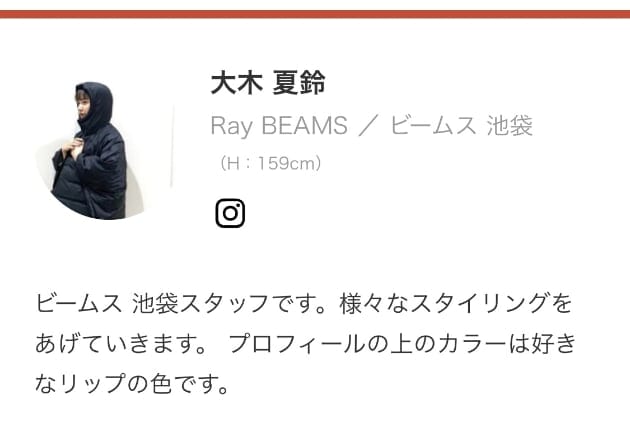Click the height info (H:159cm)
Viewport: 630px width, 428px height.
[270, 163]
